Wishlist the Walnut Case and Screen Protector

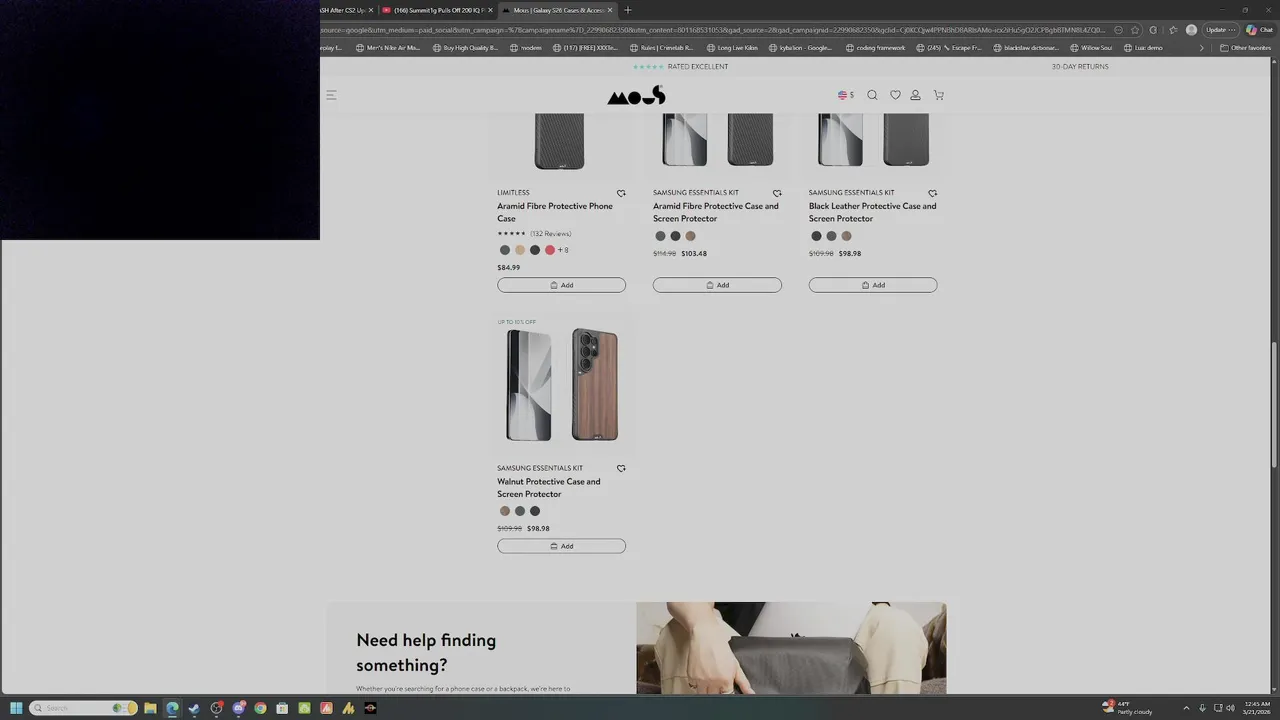pos(621,468)
